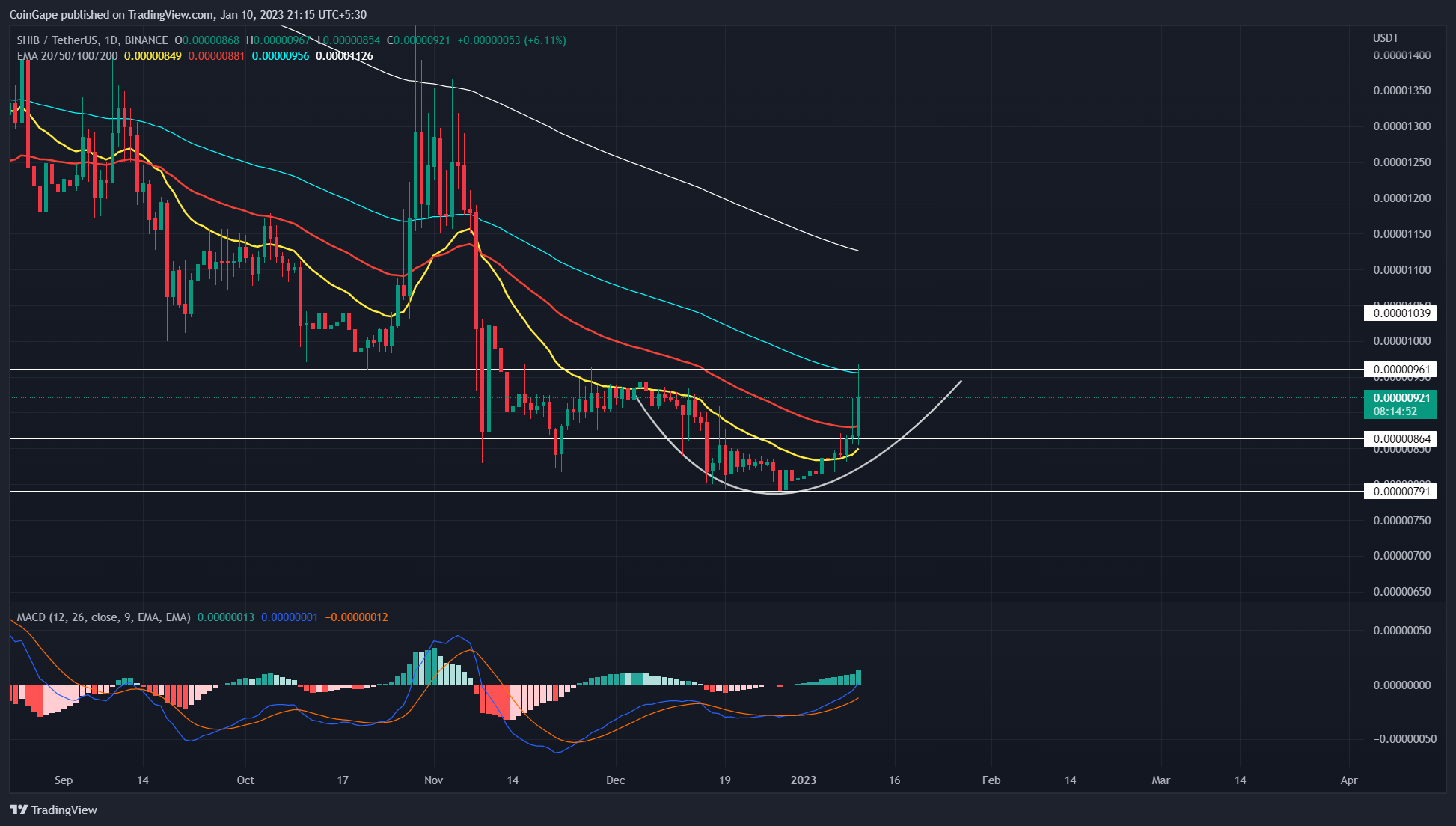This screenshot has height=826, width=1456.
Task: Click the +0.00000053 (+6.11%) change value
Action: pos(512,40)
